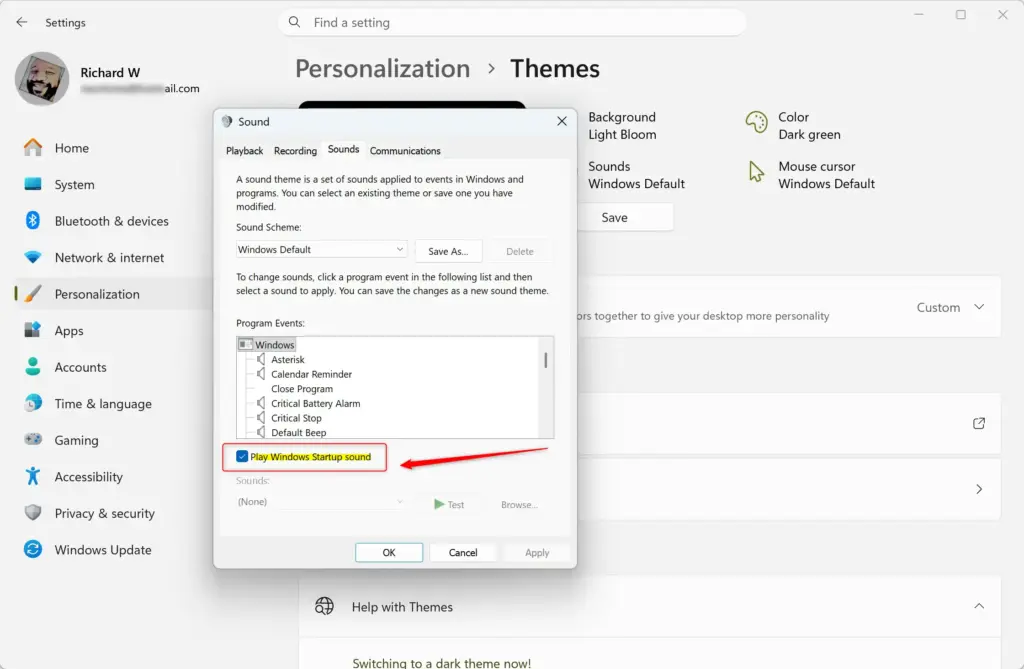Screen dimensions: 1024x669
Task: Click Cancel in Sound dialog
Action: point(463,553)
